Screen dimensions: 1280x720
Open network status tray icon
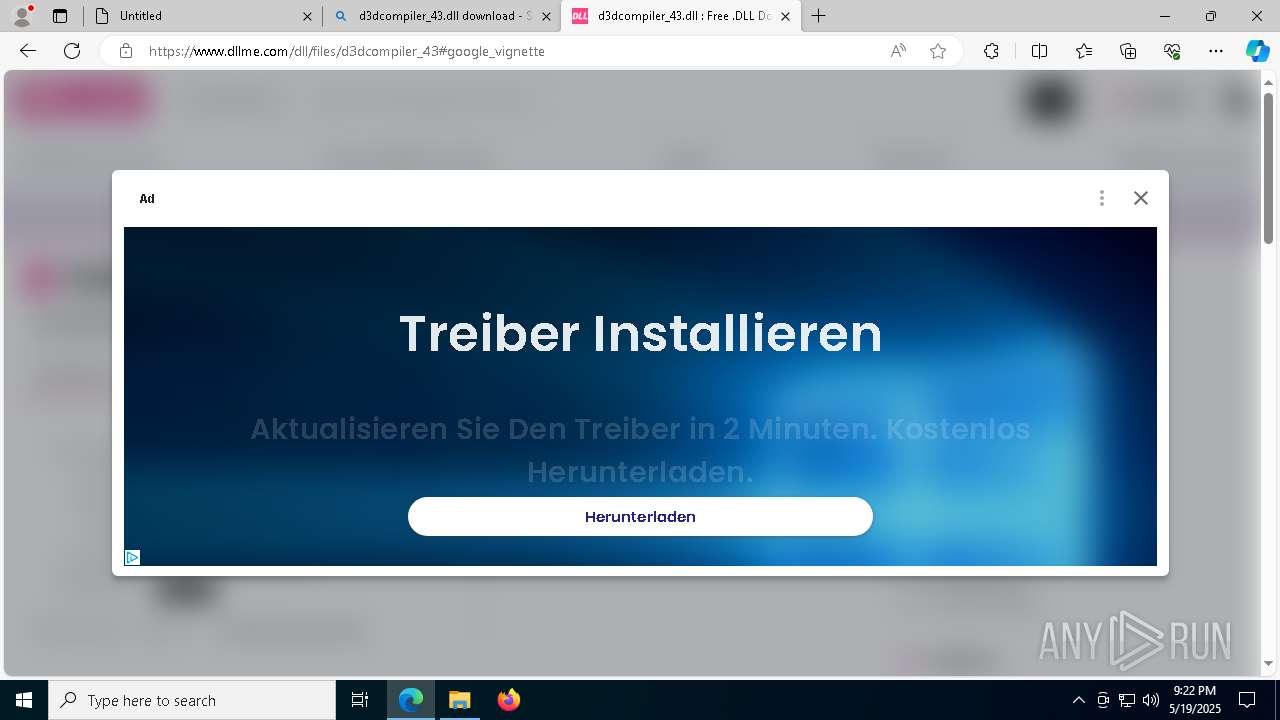(x=1127, y=700)
